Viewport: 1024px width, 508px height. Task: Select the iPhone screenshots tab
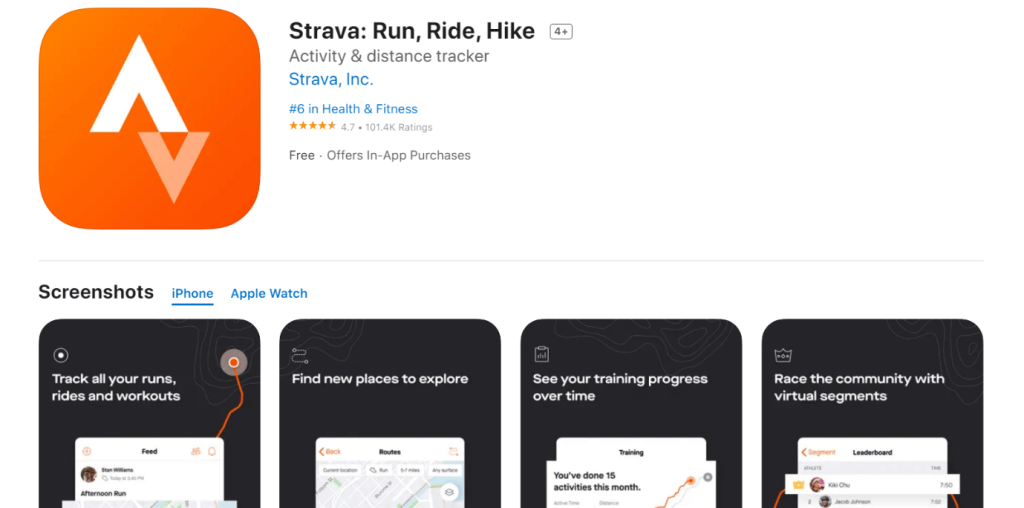pos(192,294)
